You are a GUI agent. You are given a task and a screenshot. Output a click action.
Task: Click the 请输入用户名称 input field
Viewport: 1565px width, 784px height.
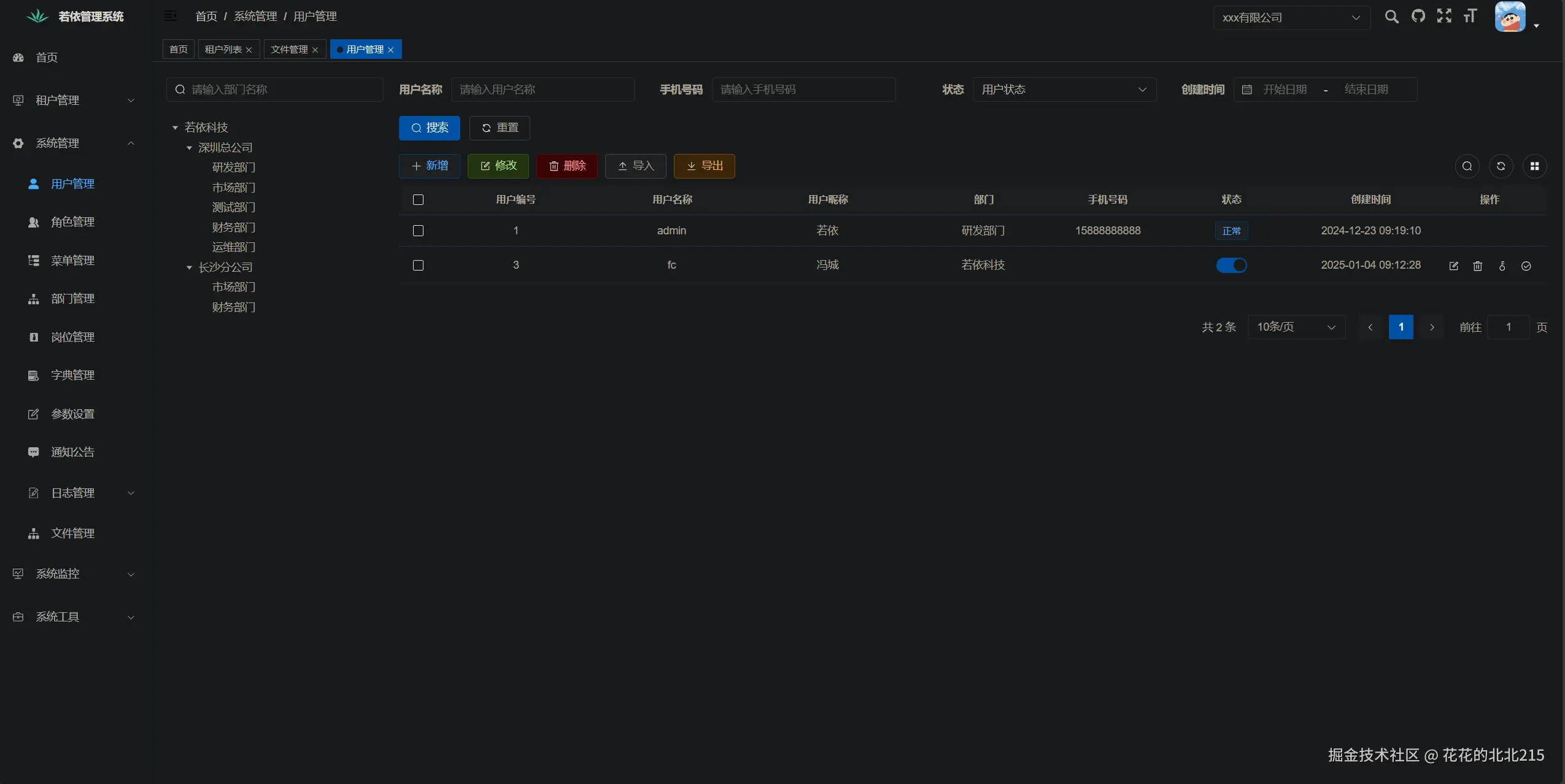tap(543, 90)
